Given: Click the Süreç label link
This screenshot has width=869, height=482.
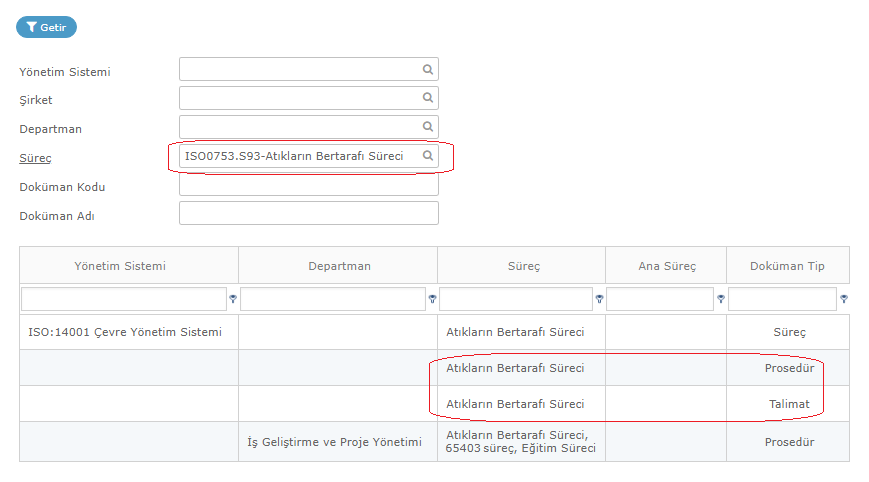Looking at the screenshot, I should coord(35,158).
